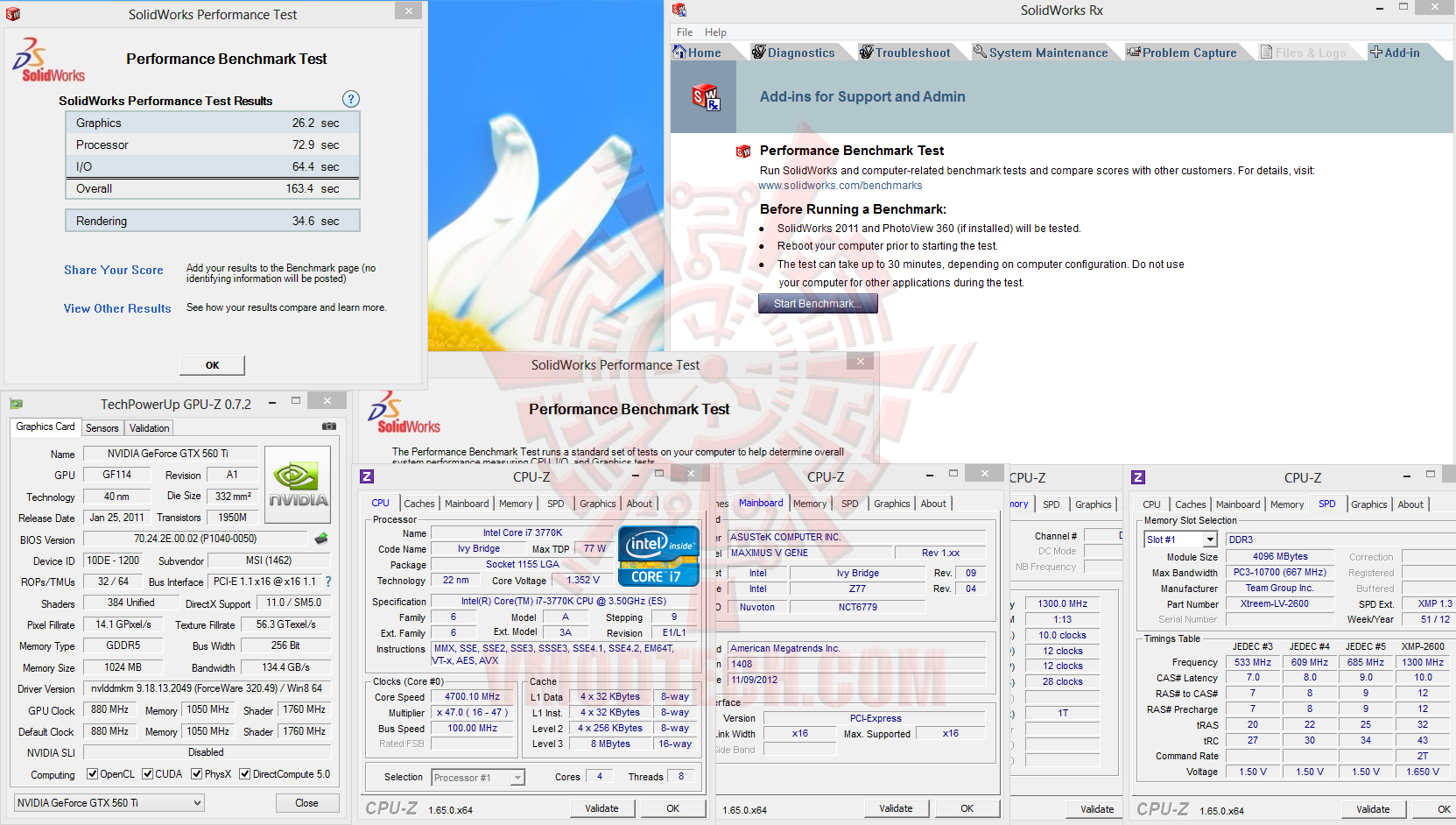Click OK in the Mainboard CPU-Z window
The height and width of the screenshot is (825, 1456).
[x=967, y=808]
